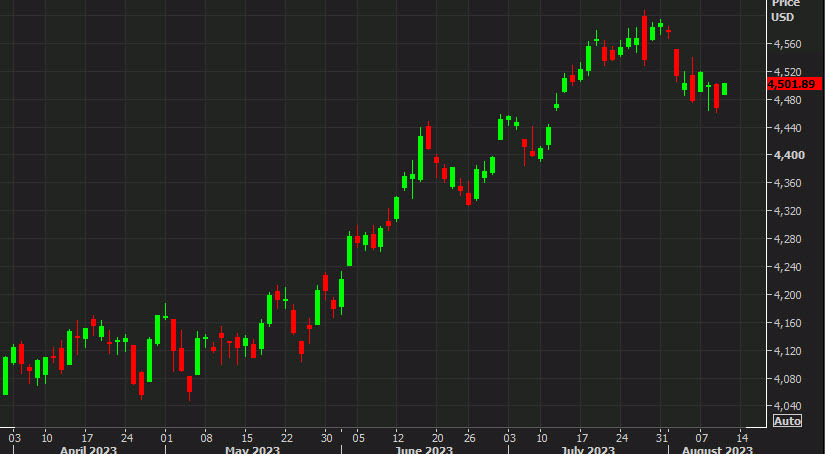Click the 01 date tick in May

166,438
